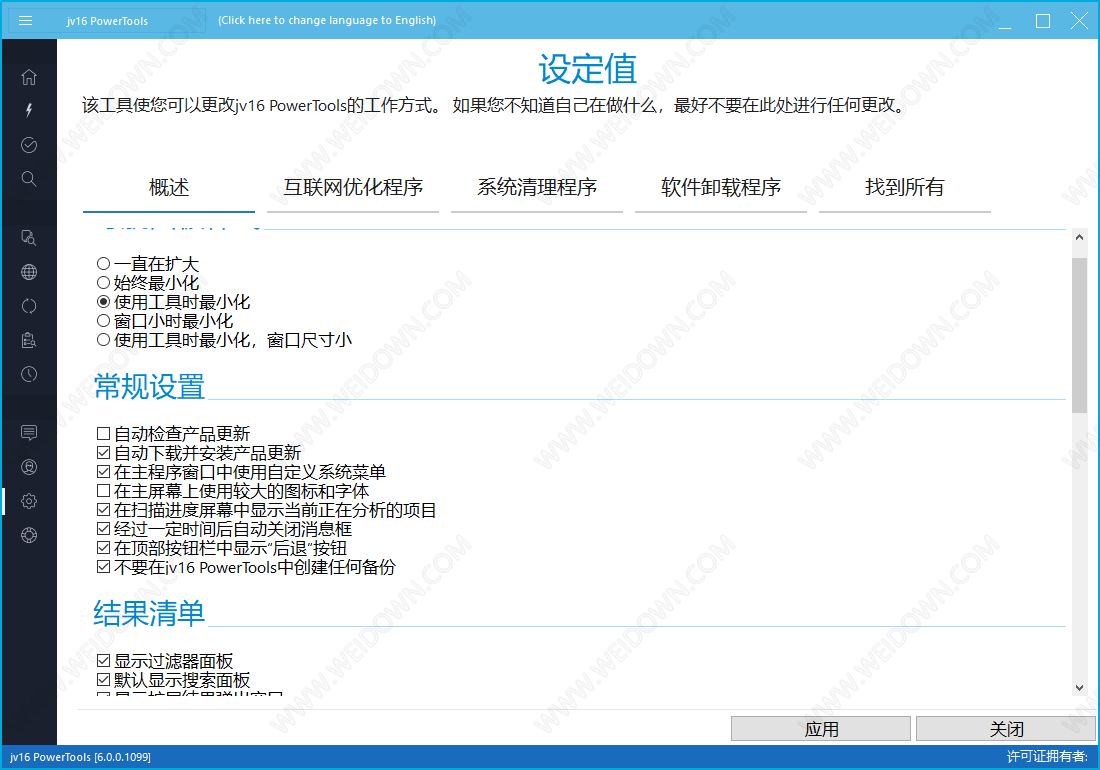Maximize the jv16 PowerTools window

tap(1043, 21)
